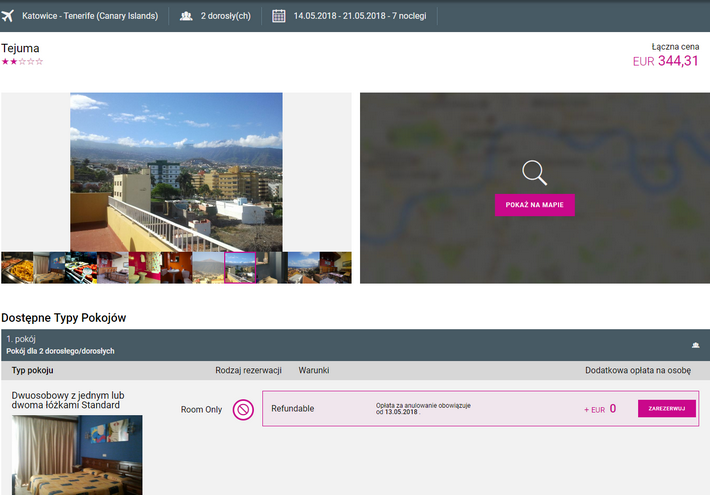Click the service bell icon in room header
Image resolution: width=710 pixels, height=495 pixels.
[x=695, y=345]
